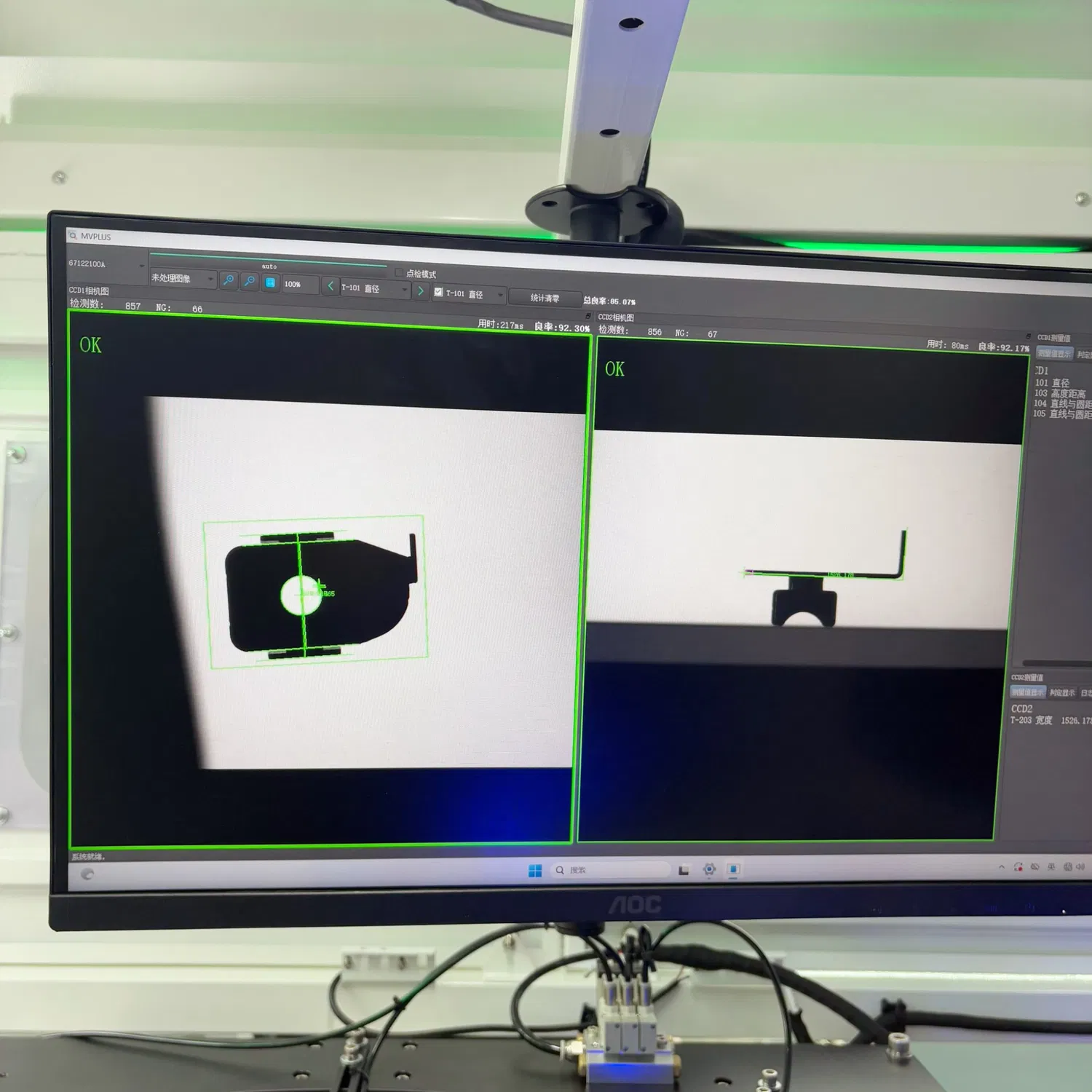Select the CCD1 测量值显示 tab

point(1054,353)
